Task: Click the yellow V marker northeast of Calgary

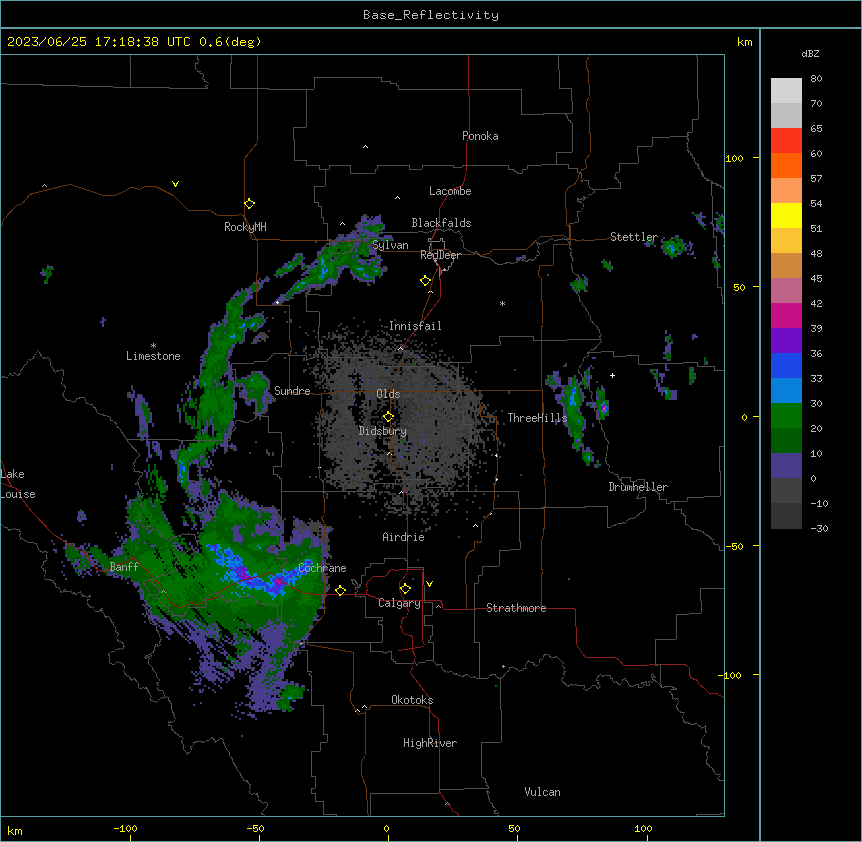Action: [x=429, y=584]
